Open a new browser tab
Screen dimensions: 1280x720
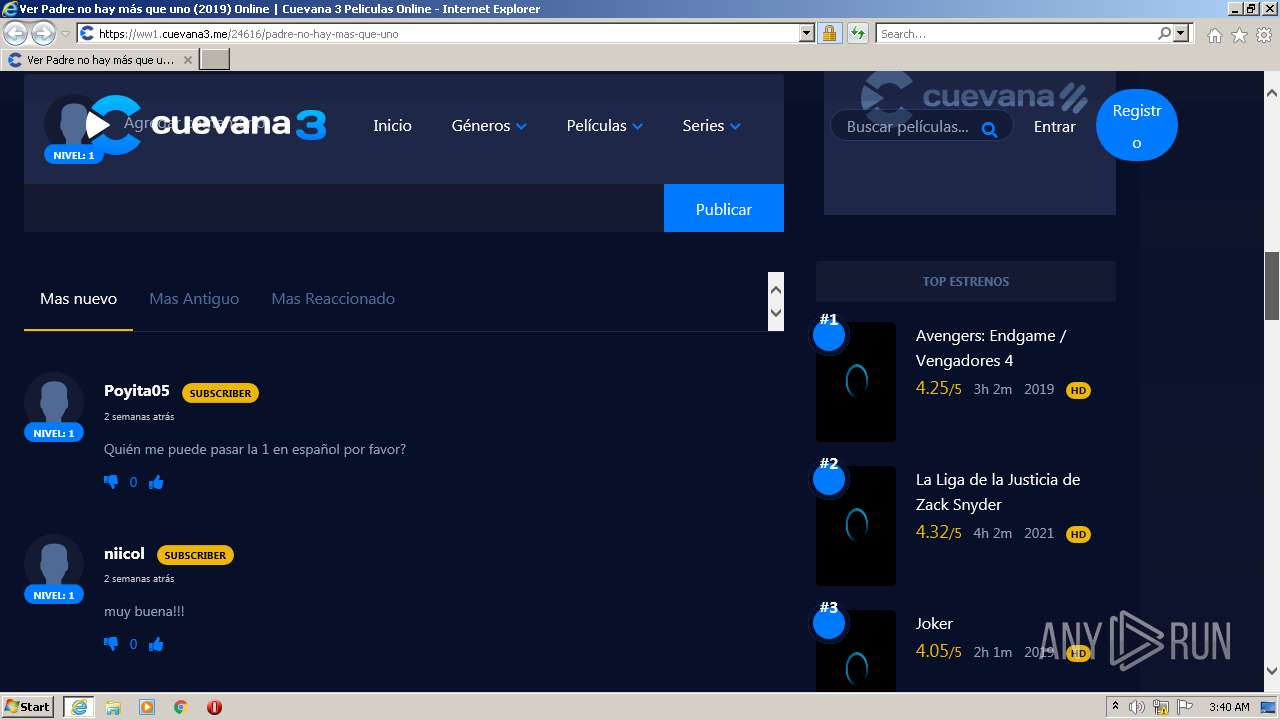[215, 60]
